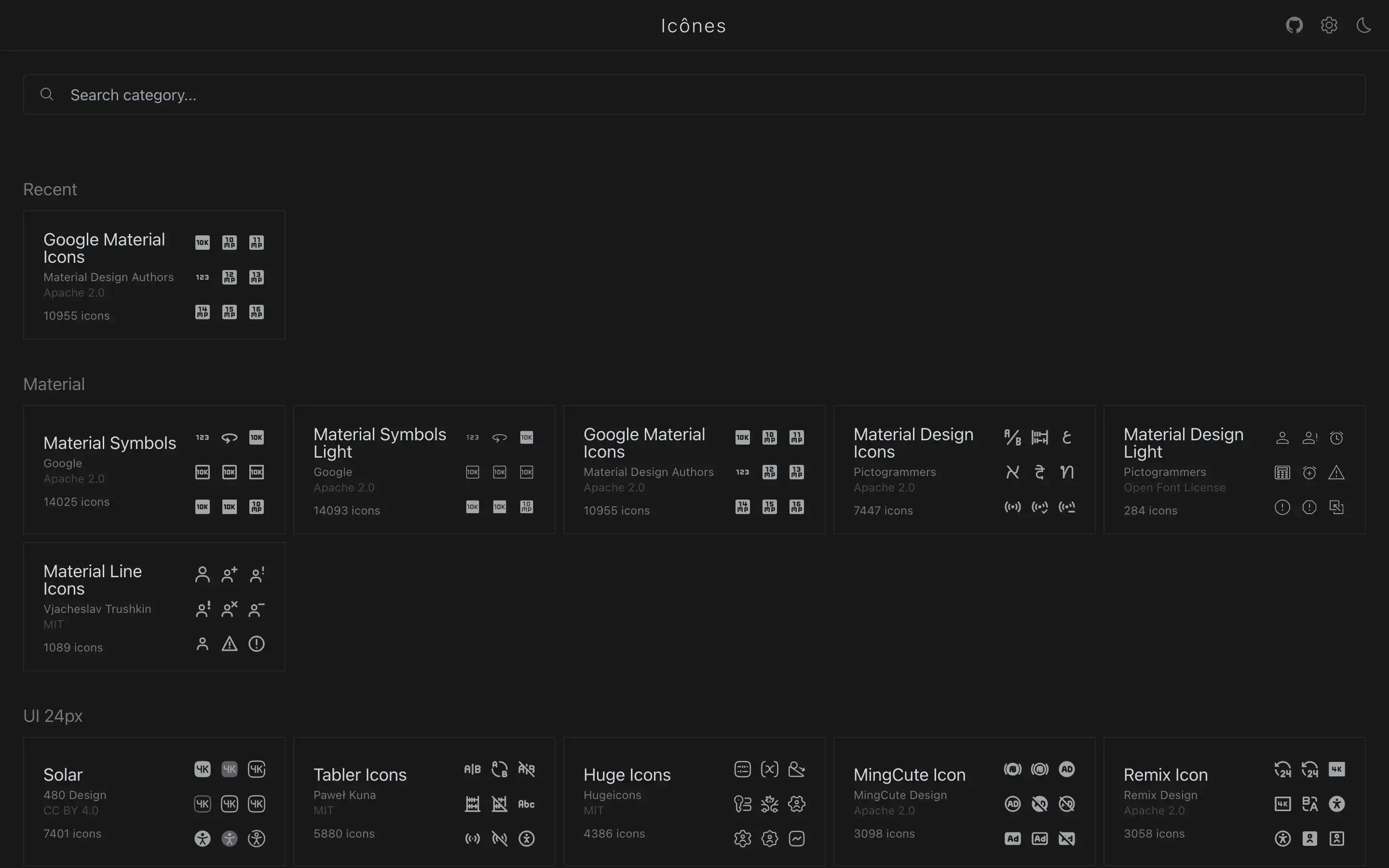Click the 7447 icons count text
Image resolution: width=1389 pixels, height=868 pixels.
coord(883,510)
